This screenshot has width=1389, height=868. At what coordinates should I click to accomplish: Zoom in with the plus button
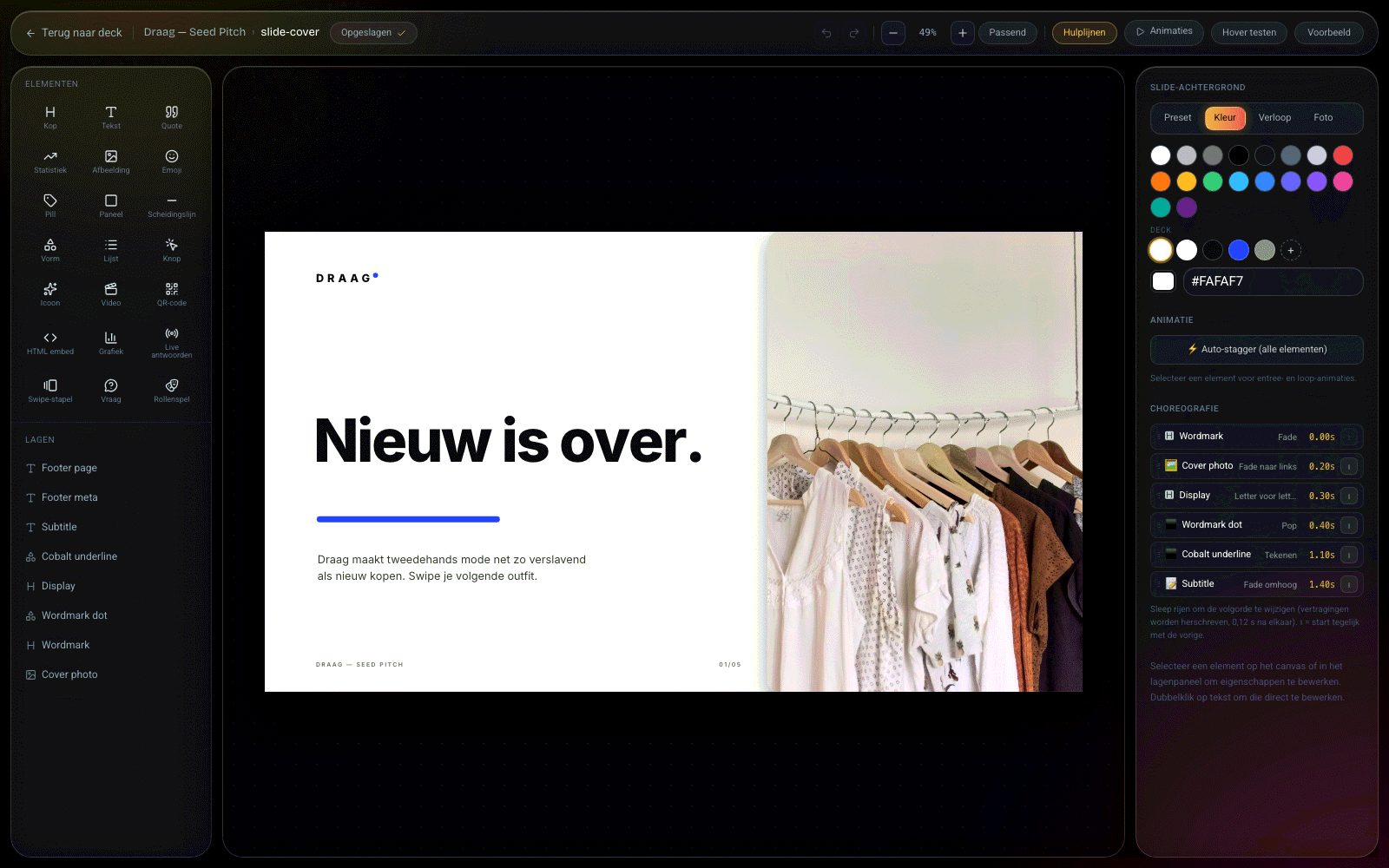pyautogui.click(x=962, y=33)
